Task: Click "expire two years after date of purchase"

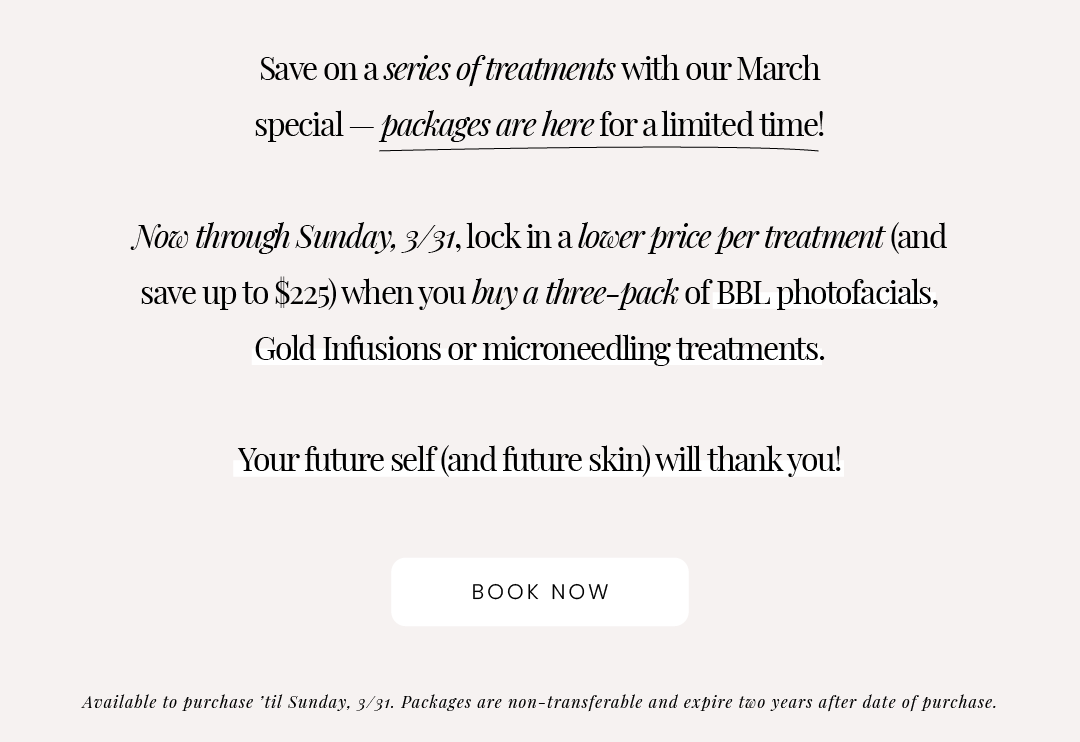Action: (839, 702)
